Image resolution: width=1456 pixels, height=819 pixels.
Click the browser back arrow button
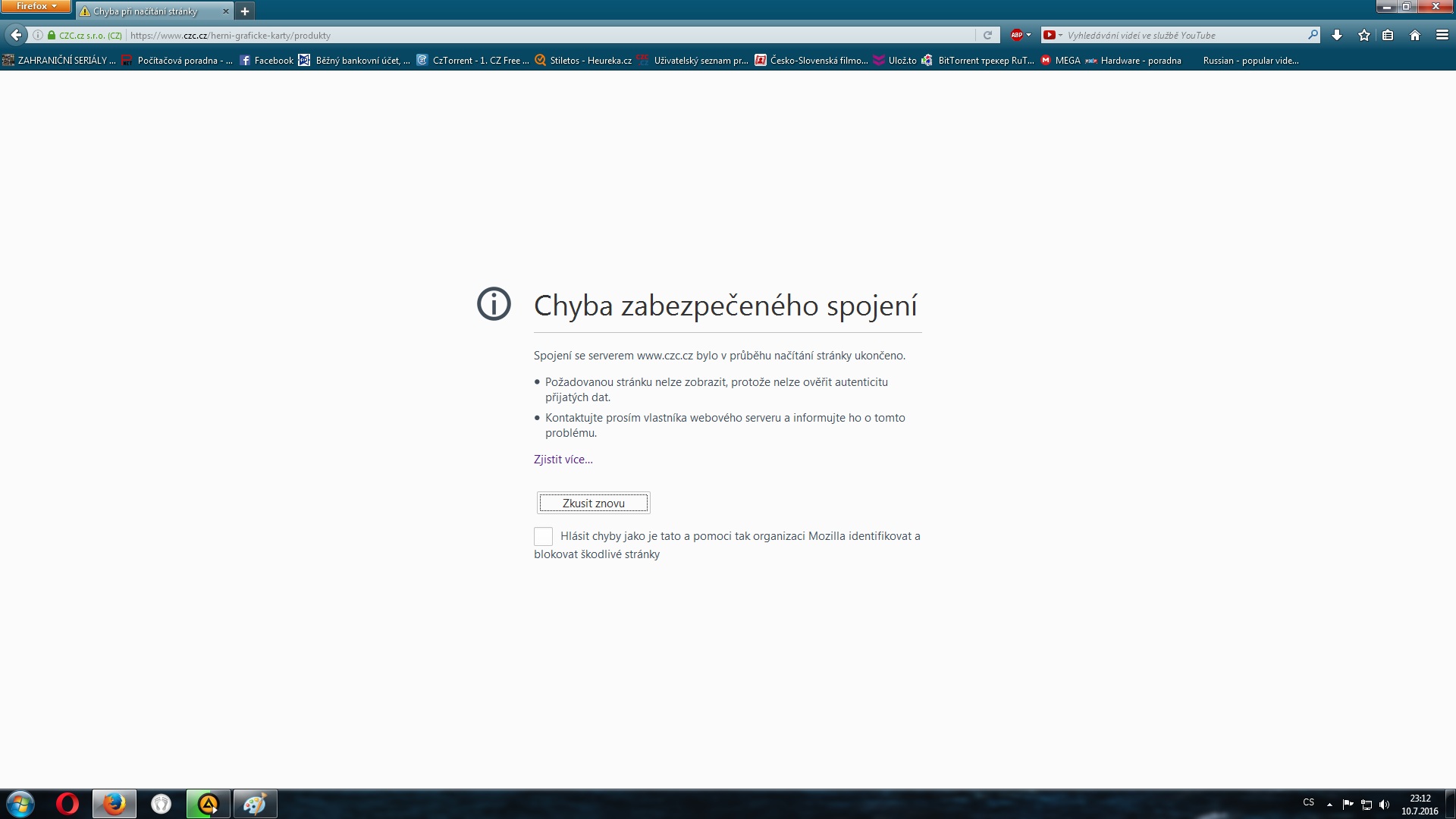(x=16, y=35)
